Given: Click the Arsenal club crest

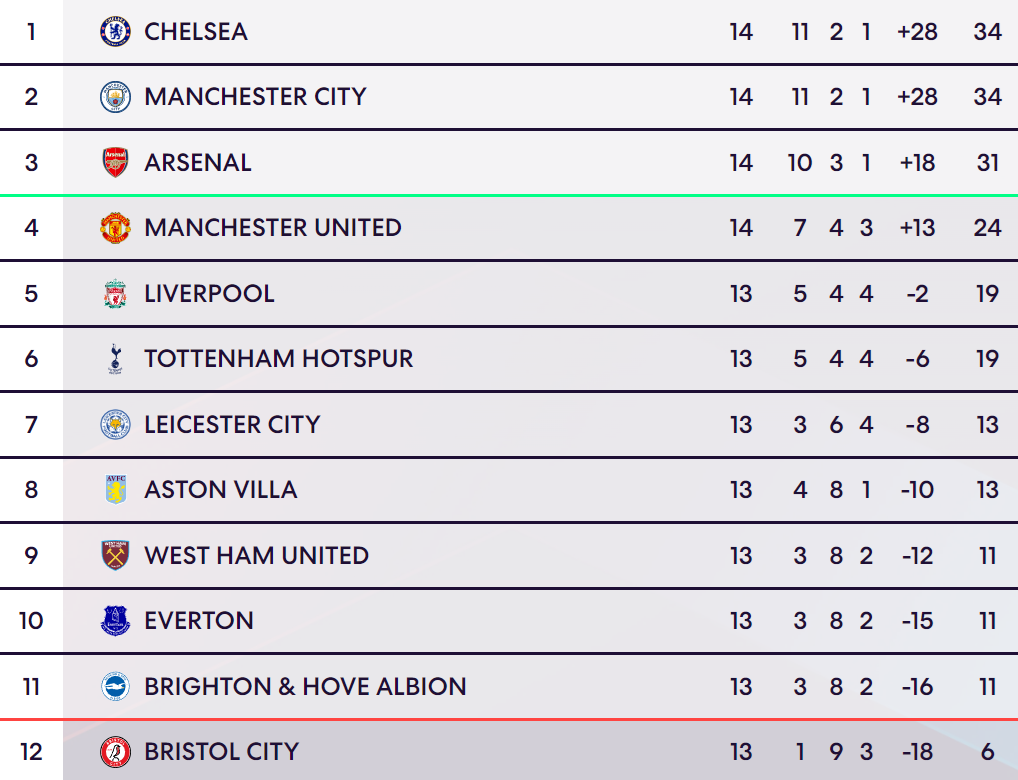Looking at the screenshot, I should click(x=115, y=162).
